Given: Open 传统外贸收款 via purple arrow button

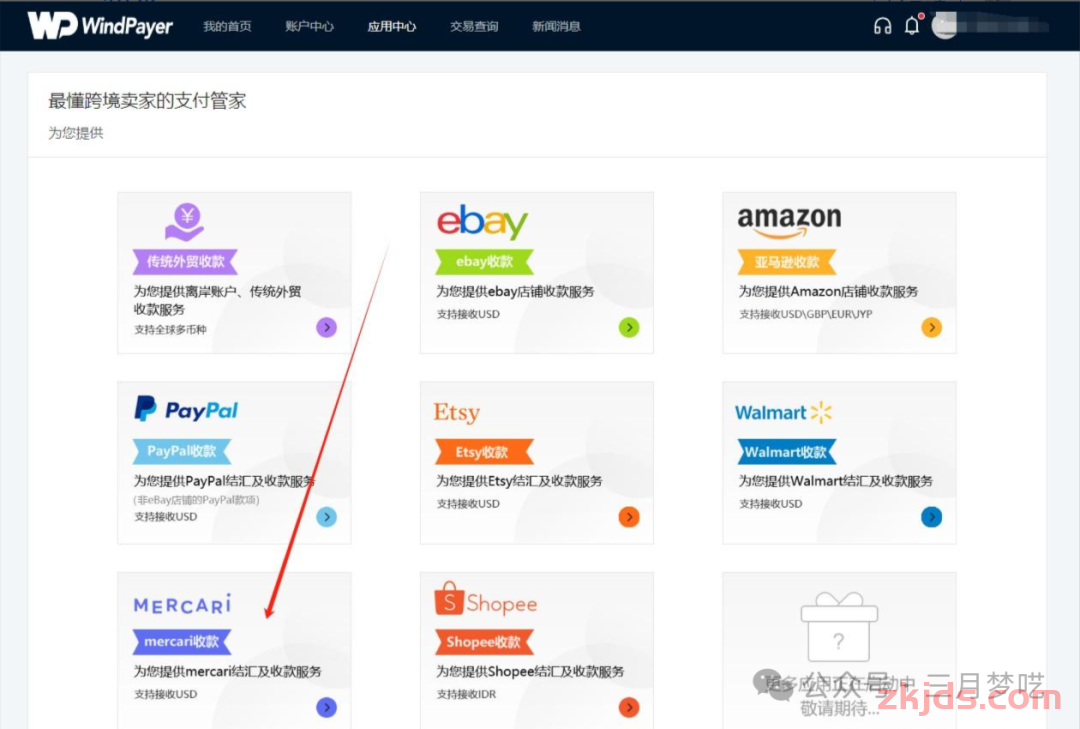Looking at the screenshot, I should (326, 327).
